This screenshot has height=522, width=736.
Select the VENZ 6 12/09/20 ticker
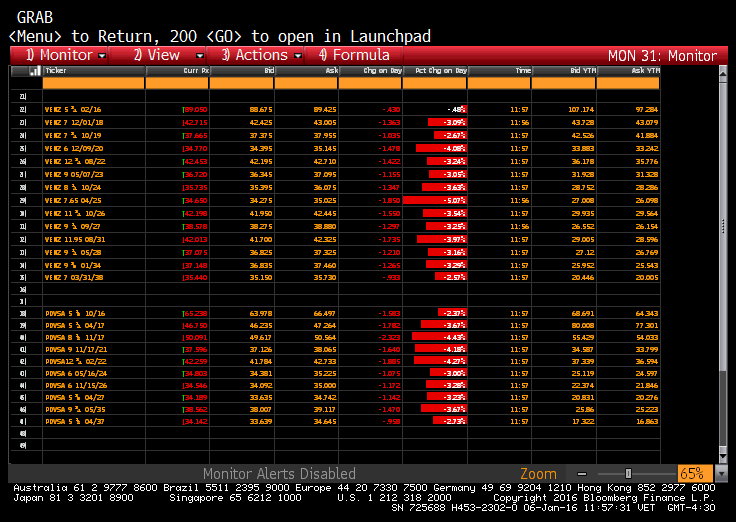(x=74, y=148)
